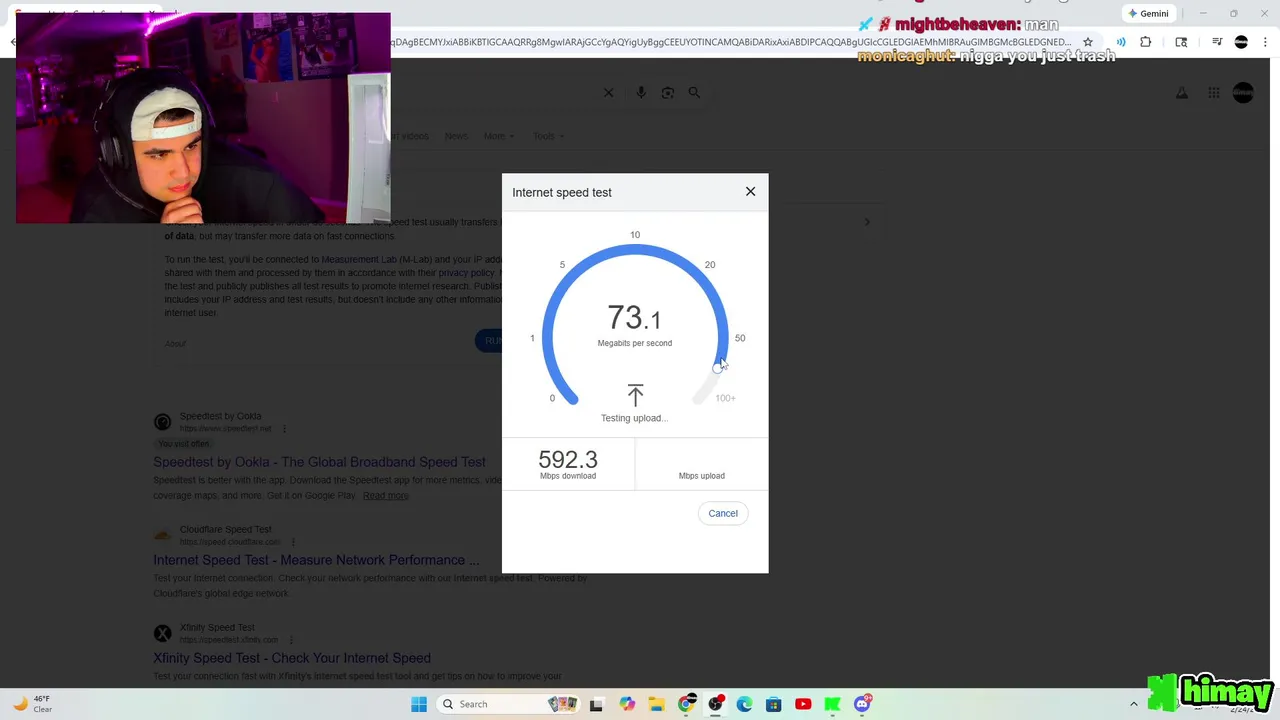Click the Xfinity site favicon
Image resolution: width=1280 pixels, height=720 pixels.
tap(162, 633)
